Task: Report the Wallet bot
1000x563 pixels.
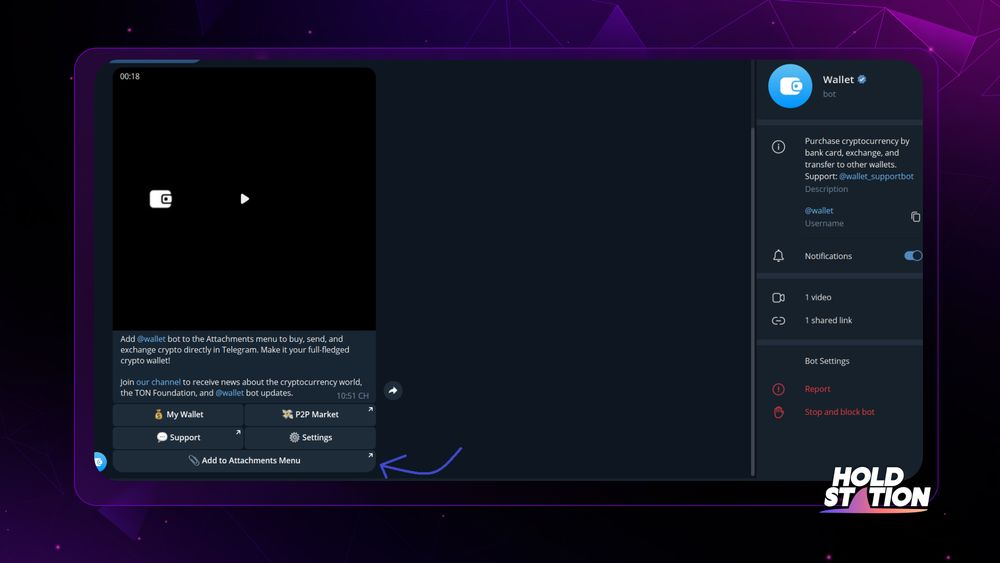Action: (x=818, y=389)
